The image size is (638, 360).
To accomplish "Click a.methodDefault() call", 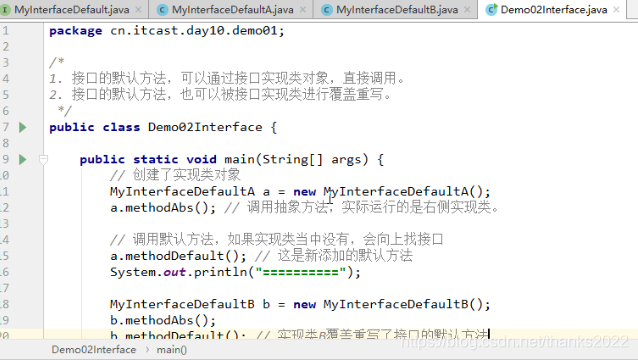I will click(178, 256).
